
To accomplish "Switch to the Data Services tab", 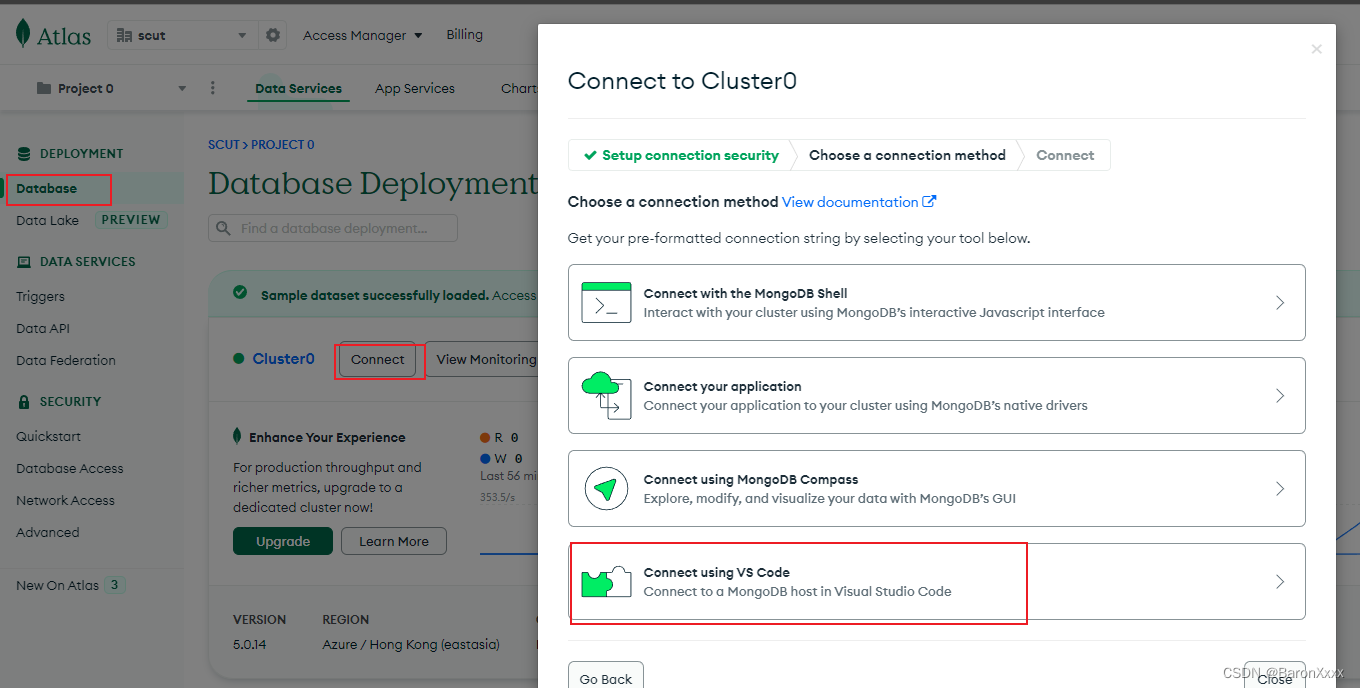I will click(x=298, y=88).
